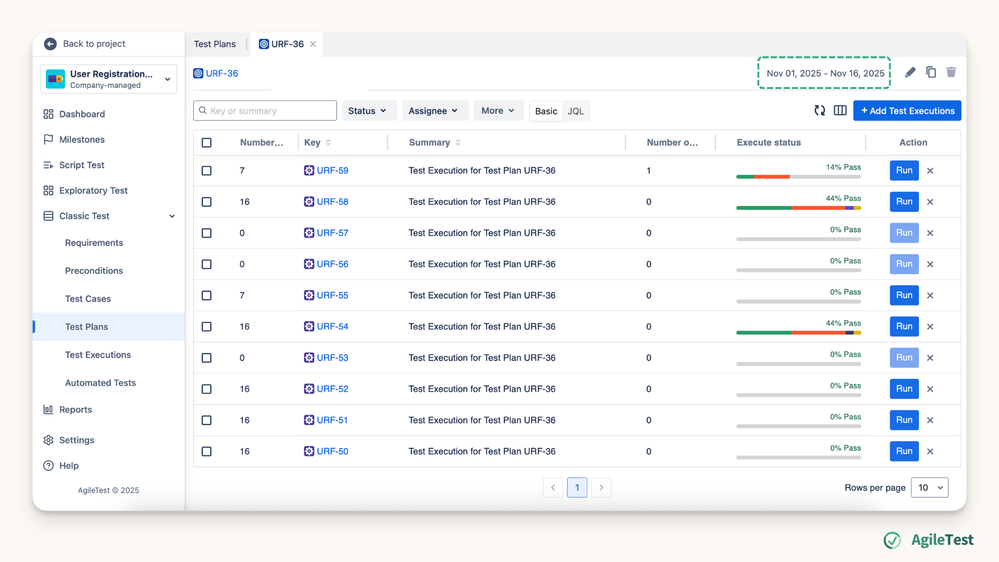Screen dimensions: 999x562
Task: Switch to the Test Plans tab
Action: pyautogui.click(x=215, y=44)
